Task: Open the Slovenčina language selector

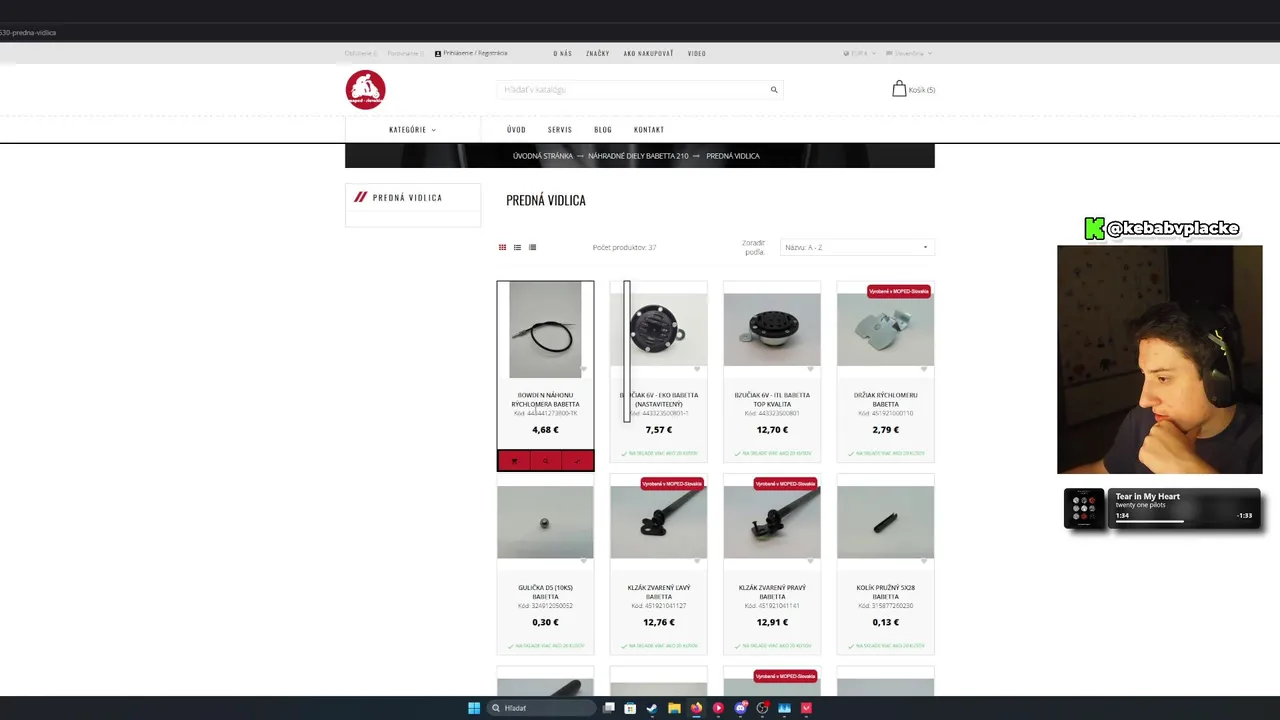Action: tap(911, 53)
